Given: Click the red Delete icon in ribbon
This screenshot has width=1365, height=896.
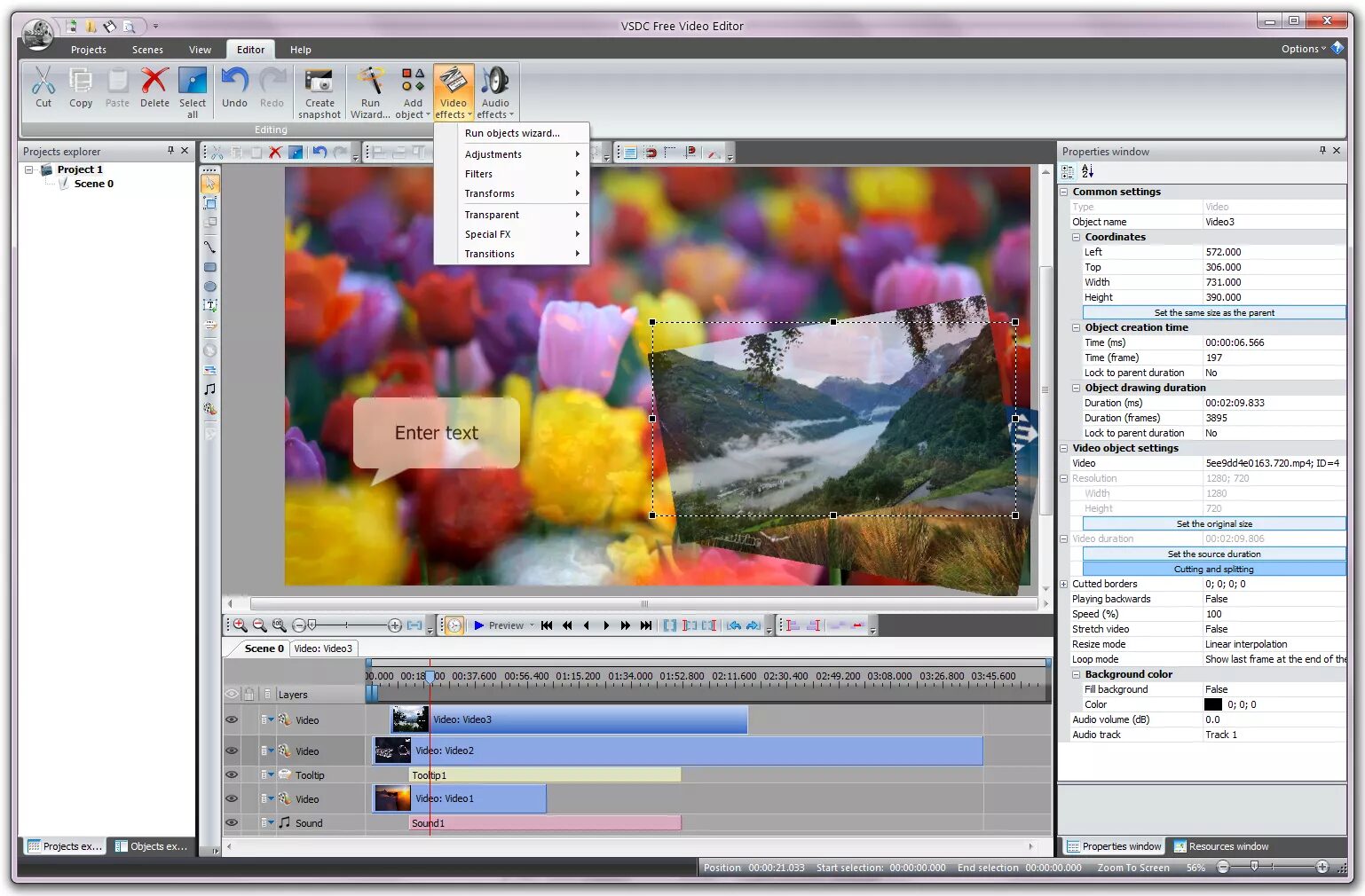Looking at the screenshot, I should [x=154, y=82].
